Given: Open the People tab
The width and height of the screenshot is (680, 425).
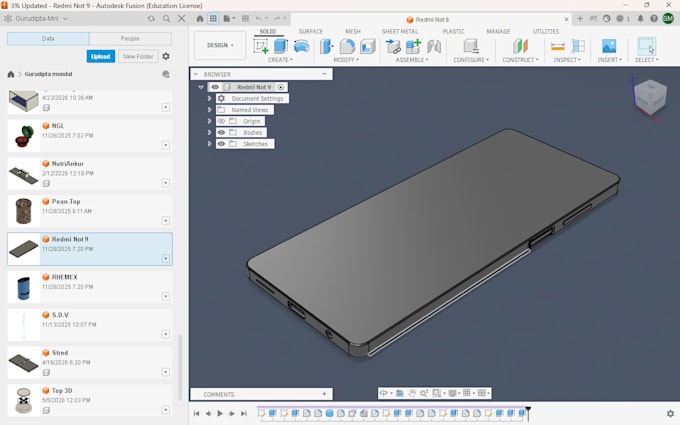Looking at the screenshot, I should (x=130, y=39).
